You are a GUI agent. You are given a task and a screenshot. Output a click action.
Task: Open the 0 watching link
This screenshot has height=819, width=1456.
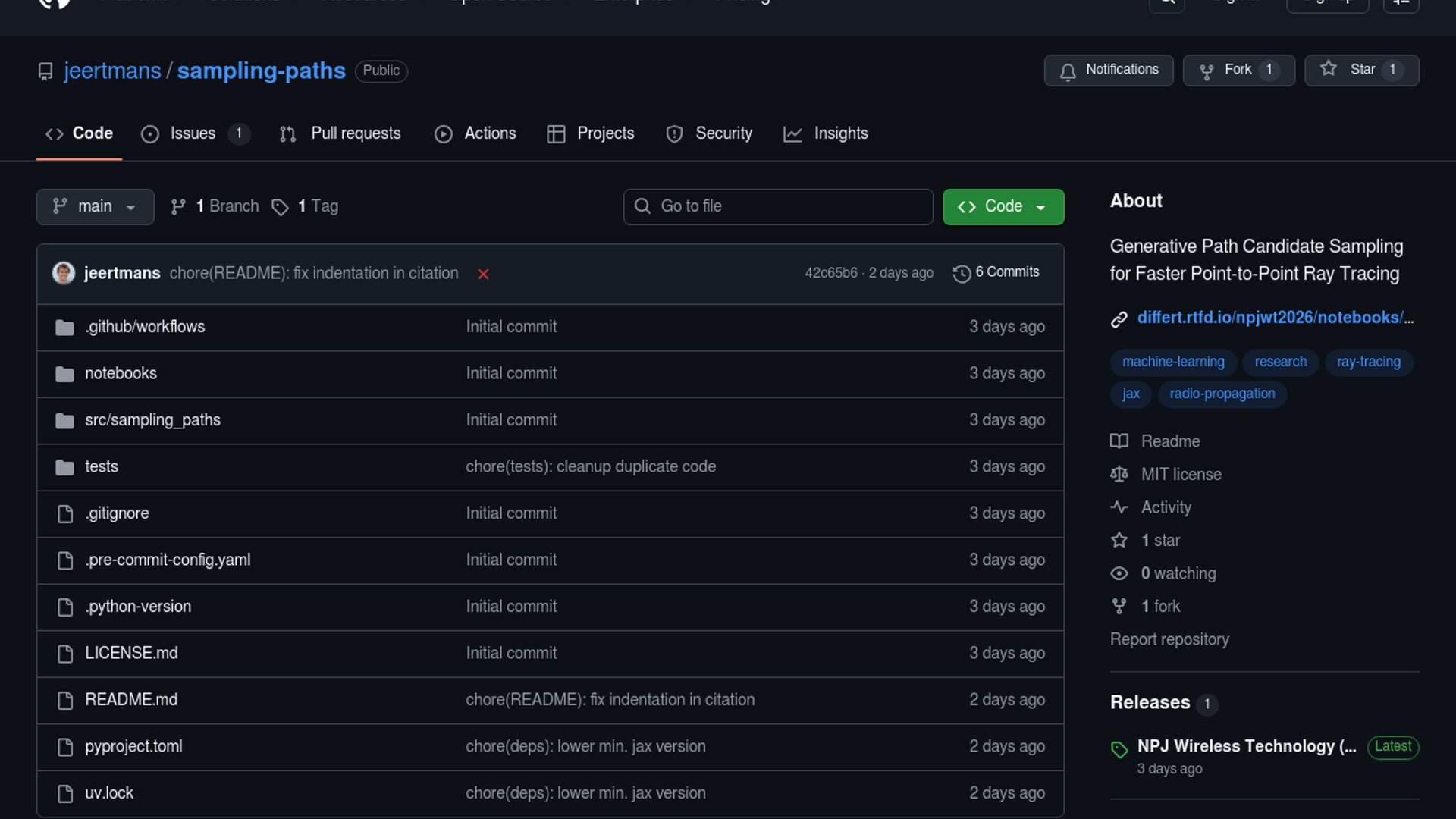[x=1178, y=573]
